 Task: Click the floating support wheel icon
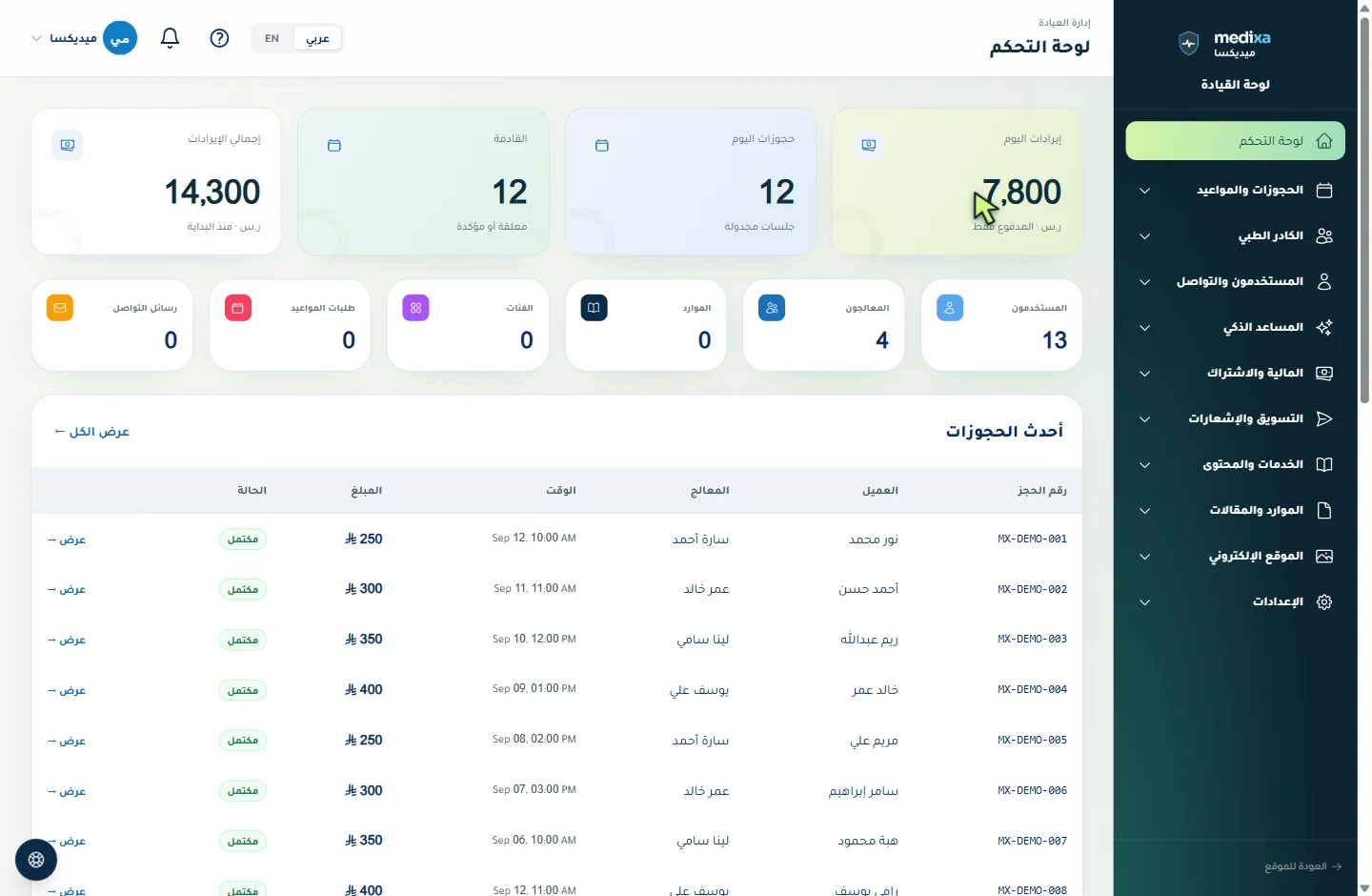point(36,860)
